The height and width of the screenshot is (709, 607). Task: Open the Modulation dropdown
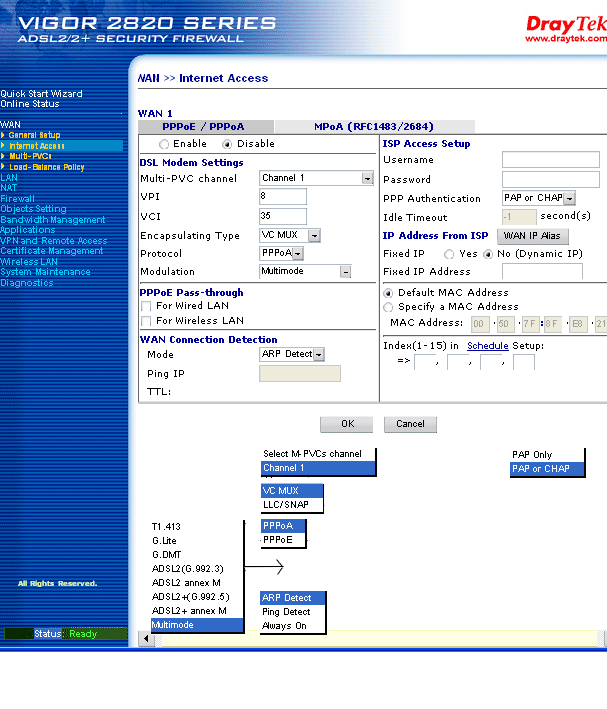tap(305, 271)
